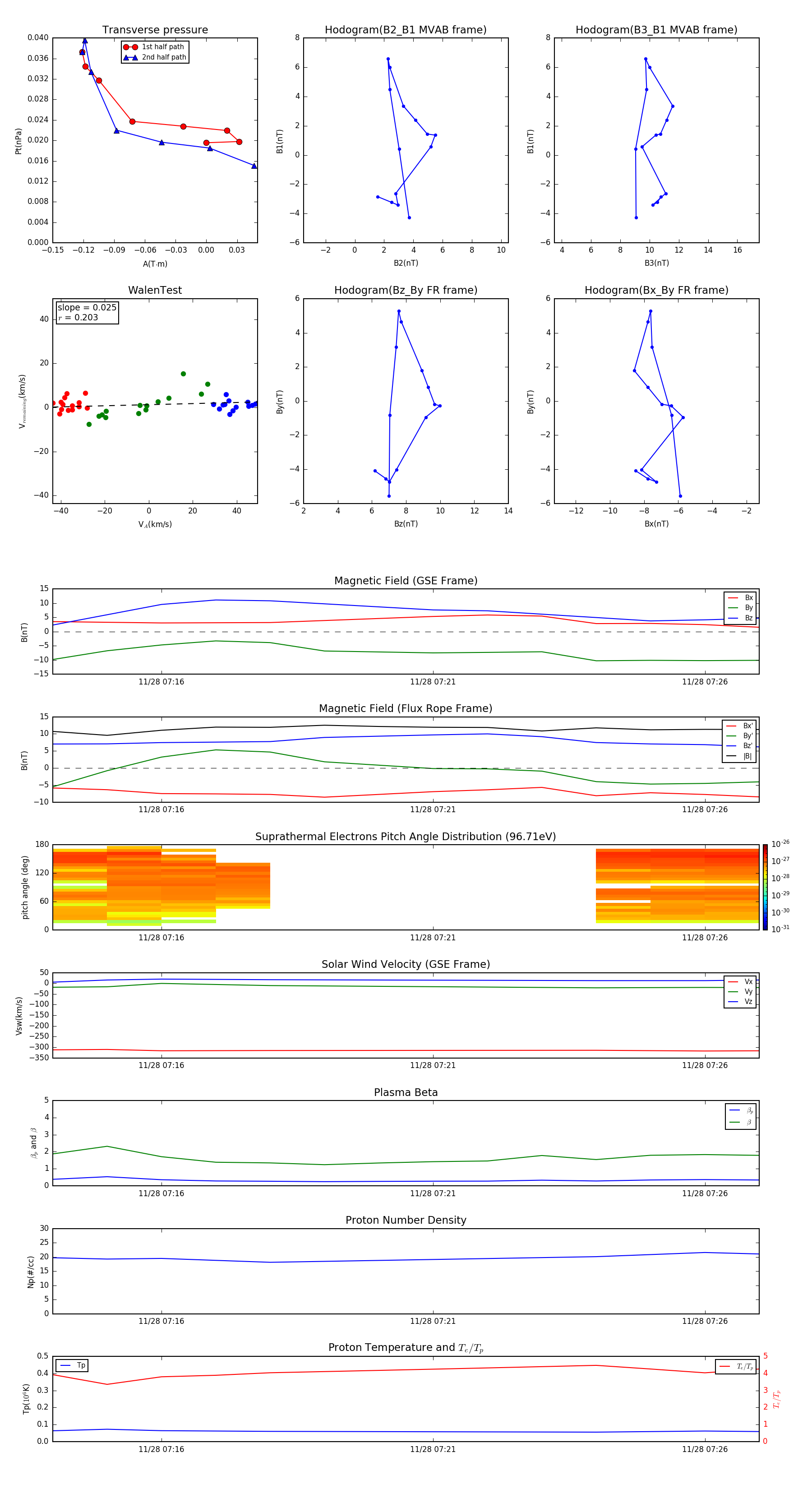Click 'Bz' in GSE magnetic field legend
Image resolution: width=812 pixels, height=1489 pixels.
(740, 618)
